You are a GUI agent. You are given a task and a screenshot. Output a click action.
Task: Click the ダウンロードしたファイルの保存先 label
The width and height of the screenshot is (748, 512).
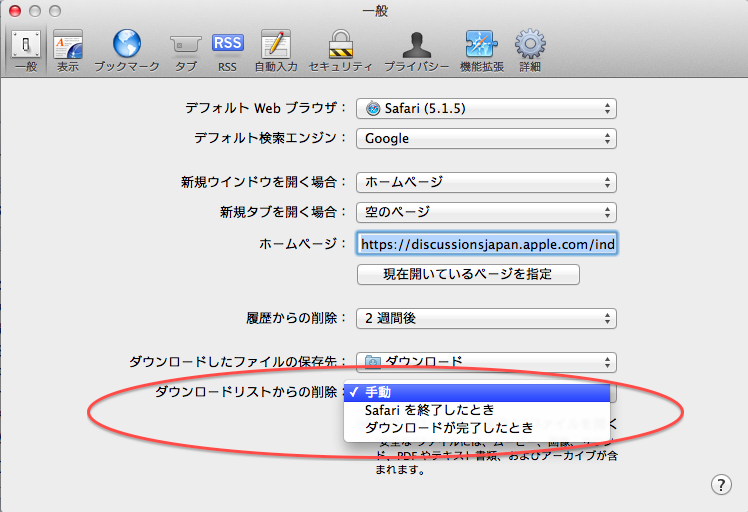pyautogui.click(x=237, y=362)
